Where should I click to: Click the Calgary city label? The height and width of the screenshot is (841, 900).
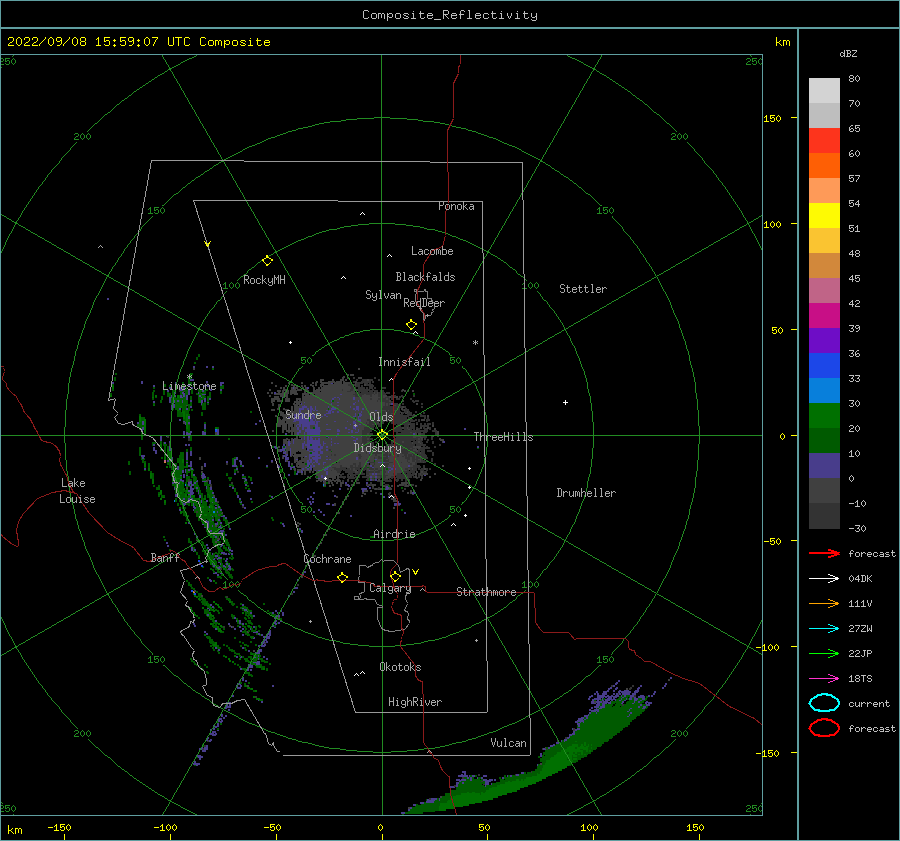[x=390, y=588]
